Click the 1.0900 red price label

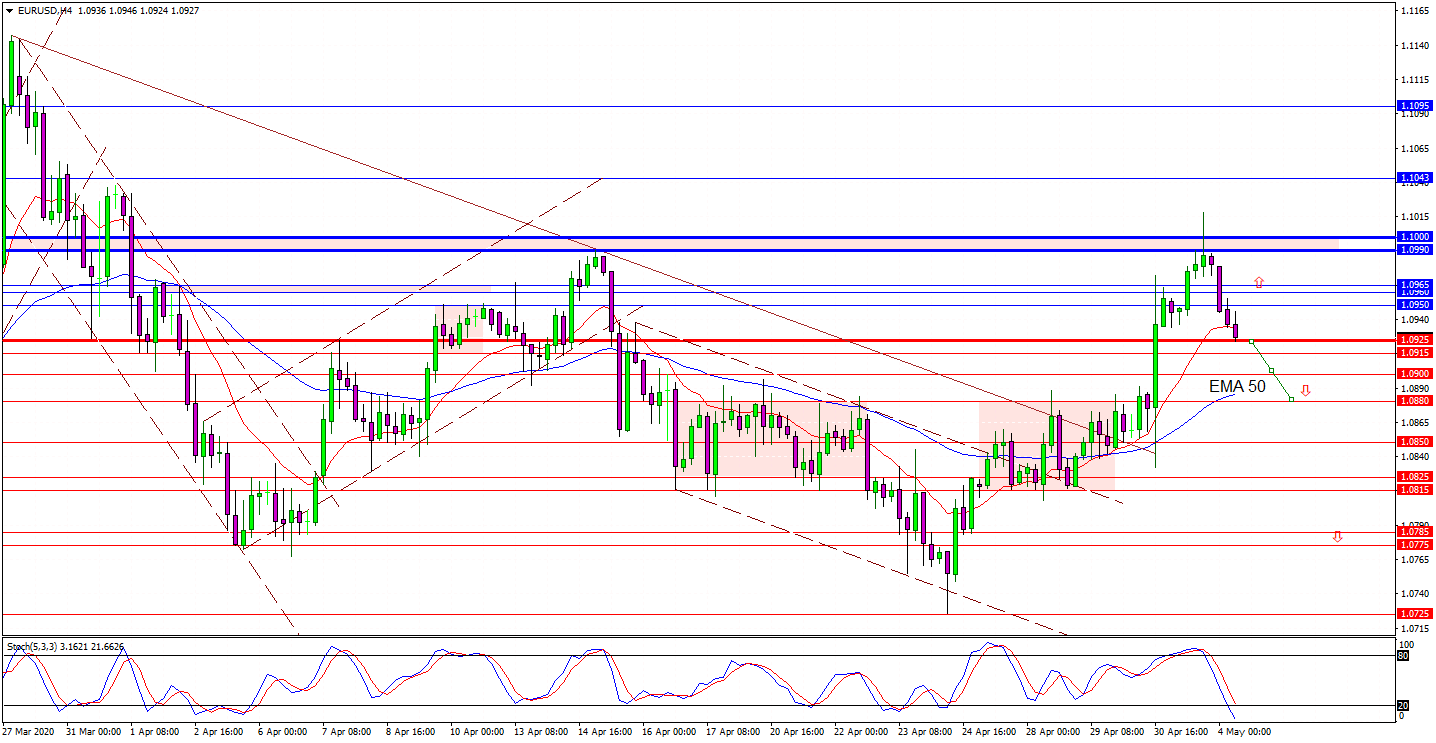(1414, 374)
